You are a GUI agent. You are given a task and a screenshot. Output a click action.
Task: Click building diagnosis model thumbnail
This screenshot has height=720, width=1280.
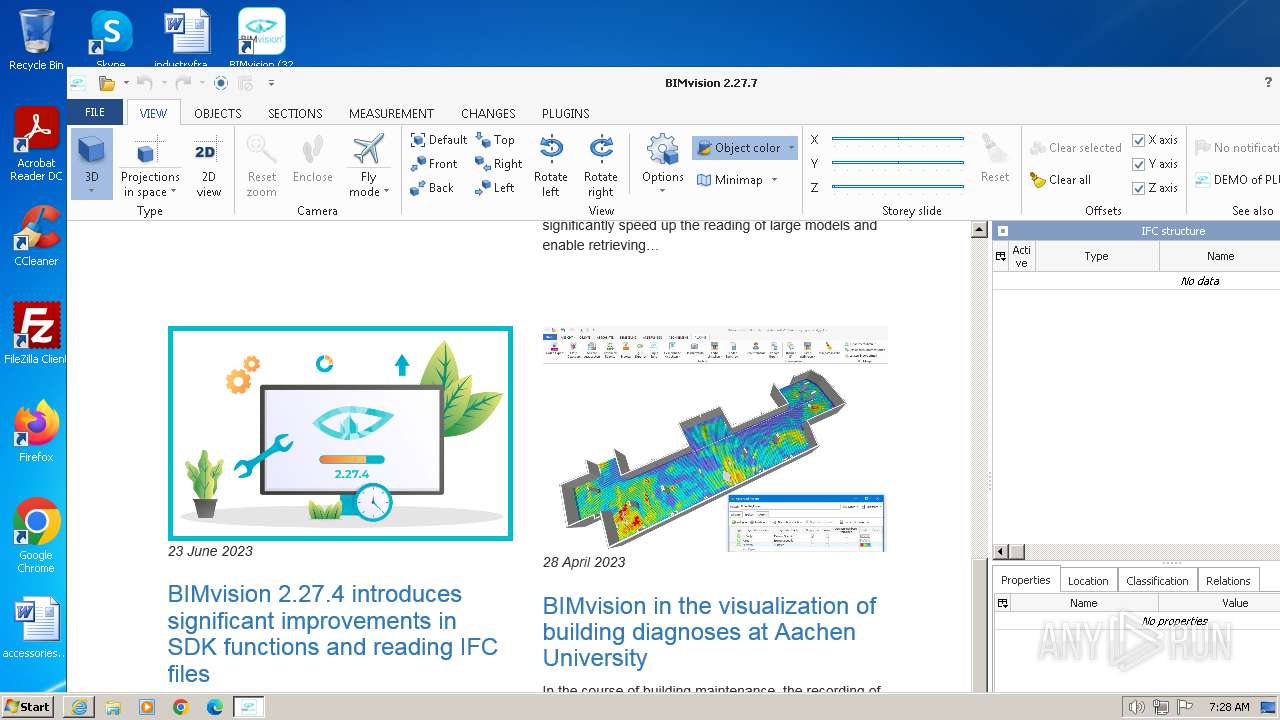coord(715,439)
